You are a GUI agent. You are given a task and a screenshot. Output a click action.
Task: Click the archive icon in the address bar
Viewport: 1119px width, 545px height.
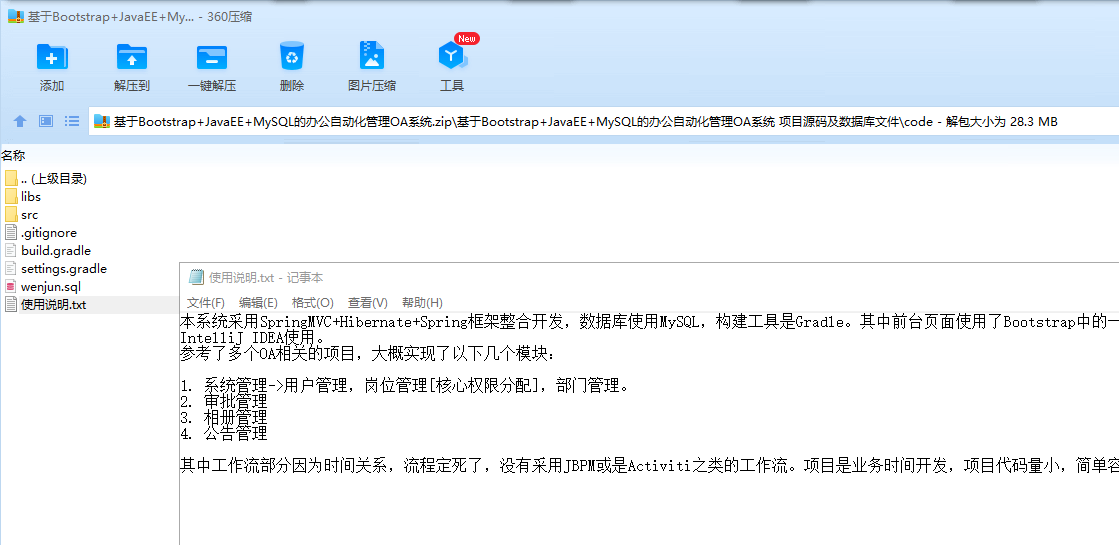point(102,121)
